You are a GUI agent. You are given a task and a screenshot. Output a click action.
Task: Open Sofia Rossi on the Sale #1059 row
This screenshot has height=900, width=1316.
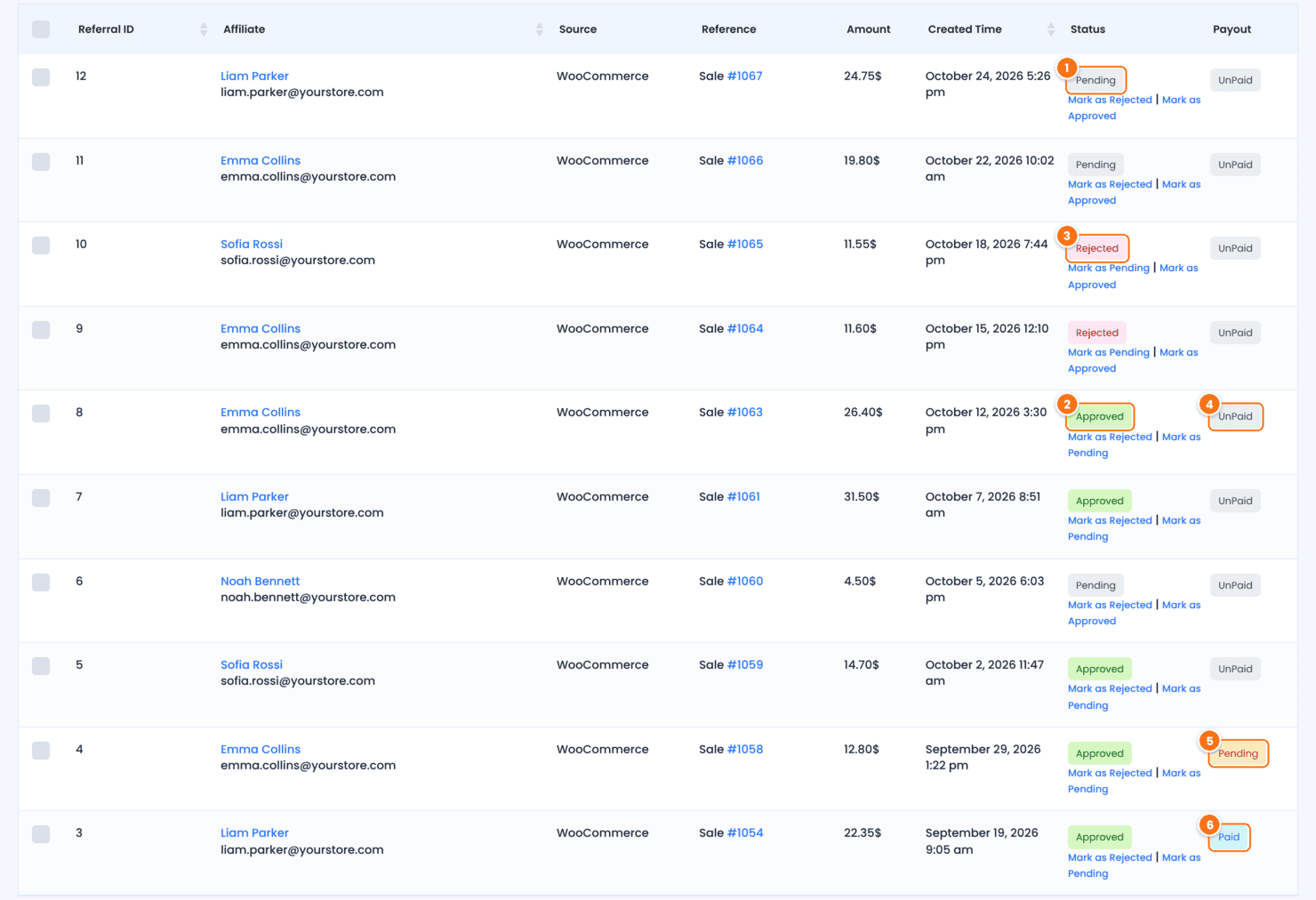[x=252, y=665]
